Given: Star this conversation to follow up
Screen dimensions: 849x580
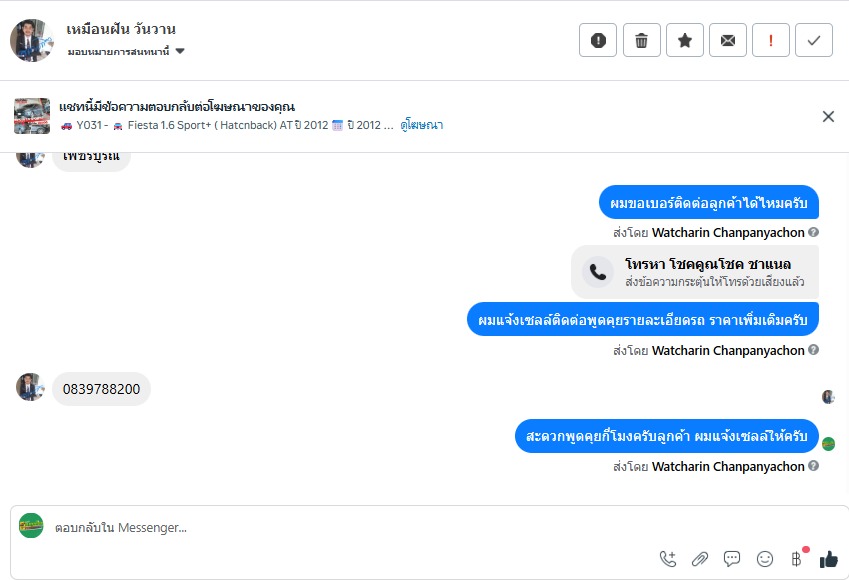Looking at the screenshot, I should click(x=685, y=40).
